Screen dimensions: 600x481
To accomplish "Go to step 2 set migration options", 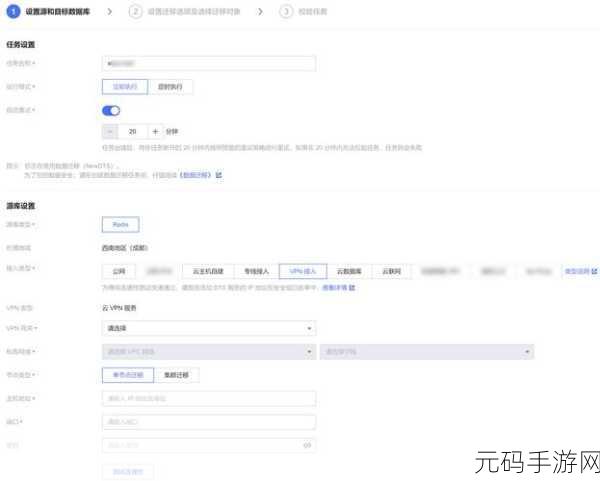I will click(x=185, y=11).
